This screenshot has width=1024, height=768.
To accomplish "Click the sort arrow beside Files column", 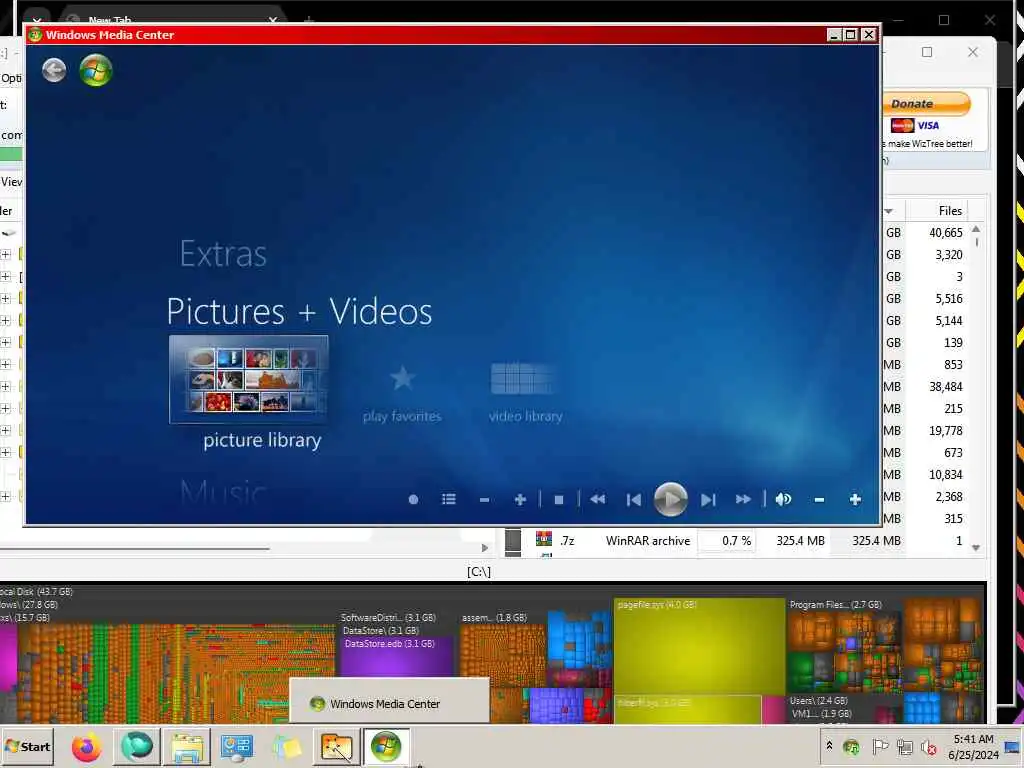I will (889, 211).
